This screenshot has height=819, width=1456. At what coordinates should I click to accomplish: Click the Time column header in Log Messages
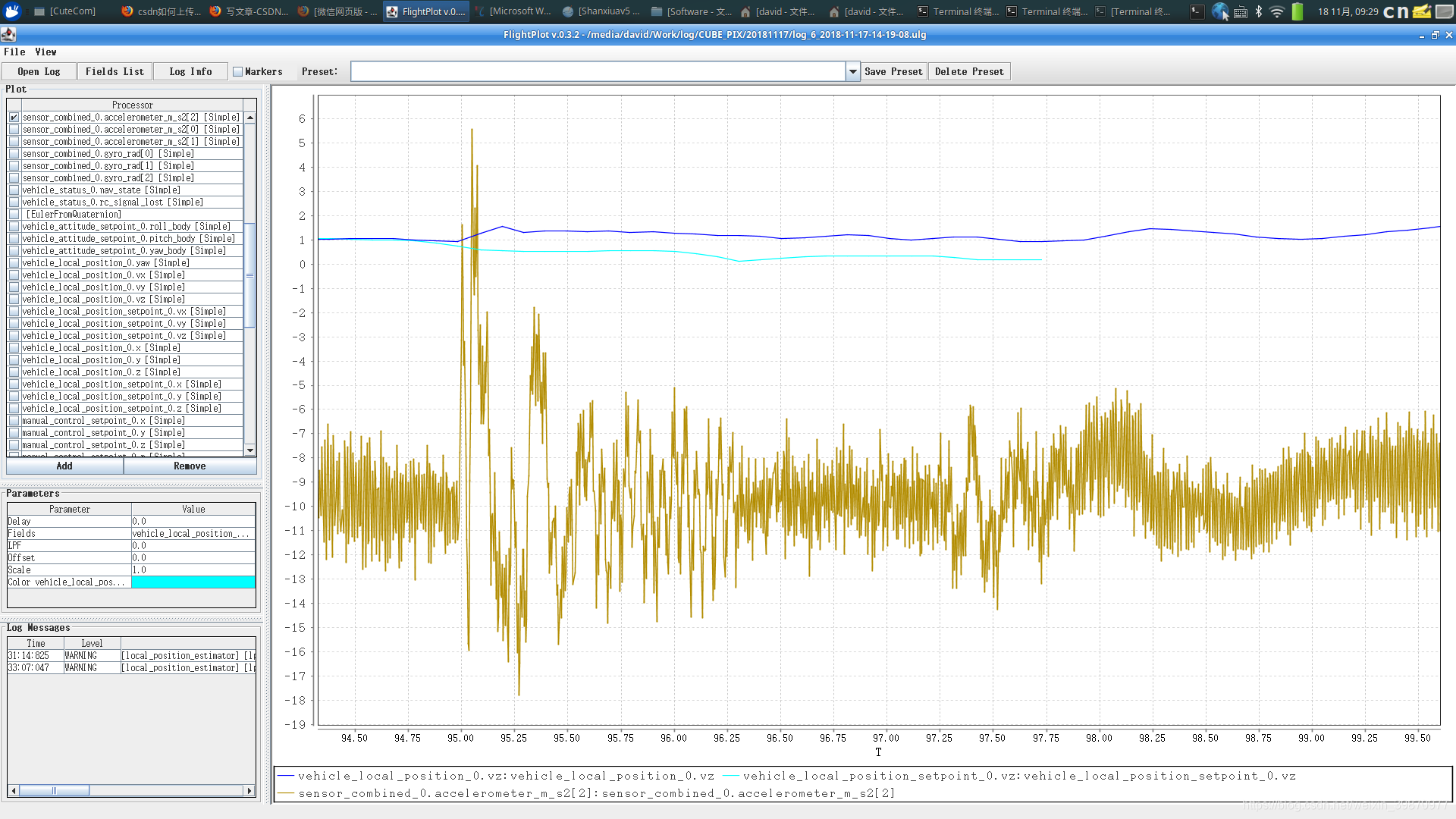(x=36, y=644)
